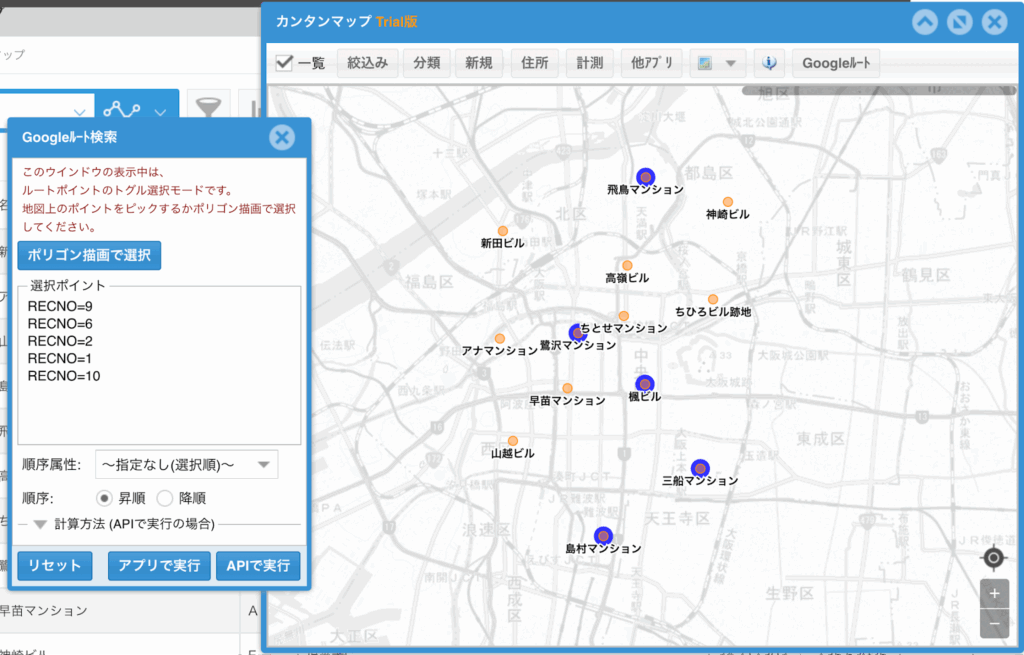Open the 順序属性 dropdown
This screenshot has height=655, width=1024.
click(186, 464)
